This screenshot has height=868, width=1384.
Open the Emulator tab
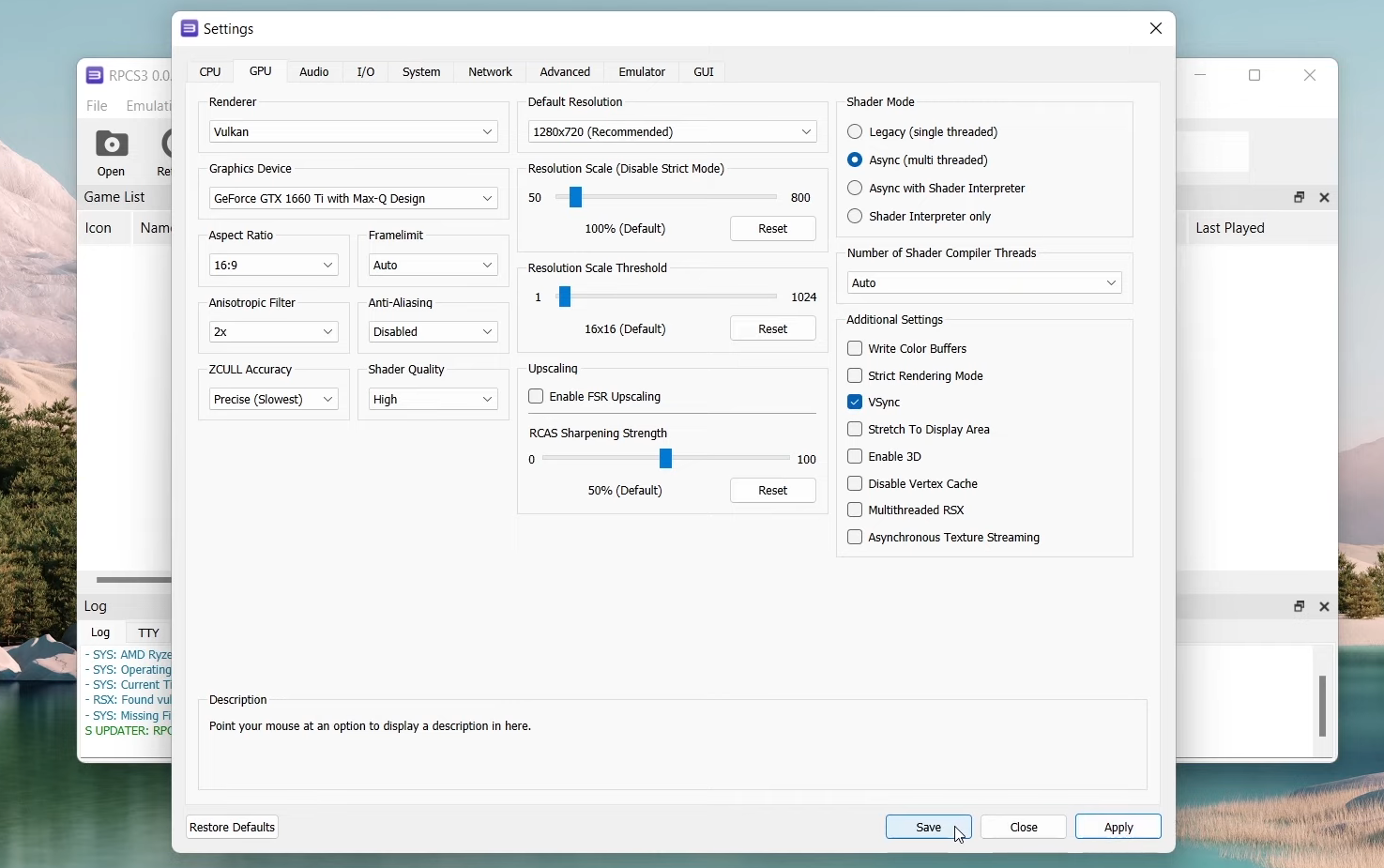(x=643, y=72)
